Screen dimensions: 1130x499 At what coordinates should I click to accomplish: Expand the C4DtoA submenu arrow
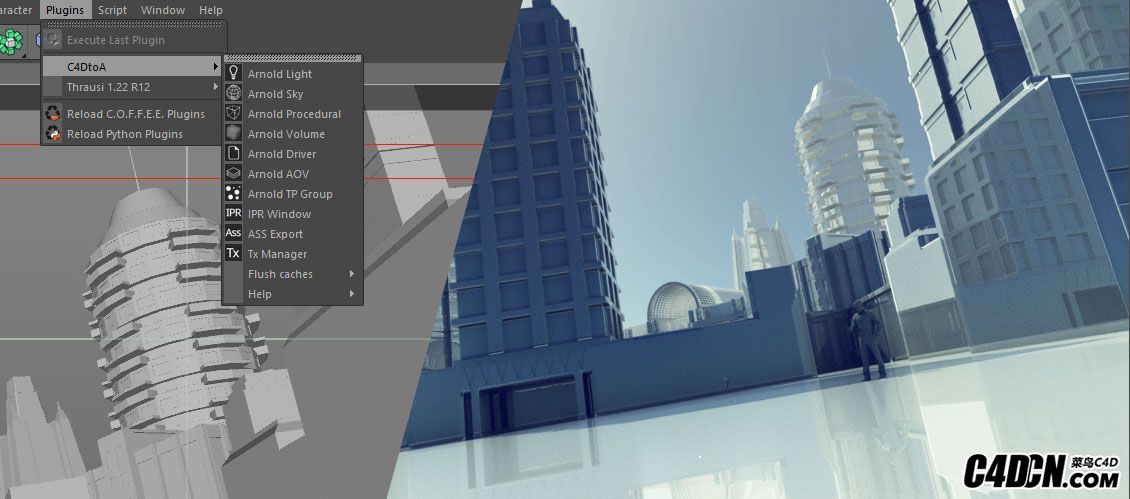[215, 67]
